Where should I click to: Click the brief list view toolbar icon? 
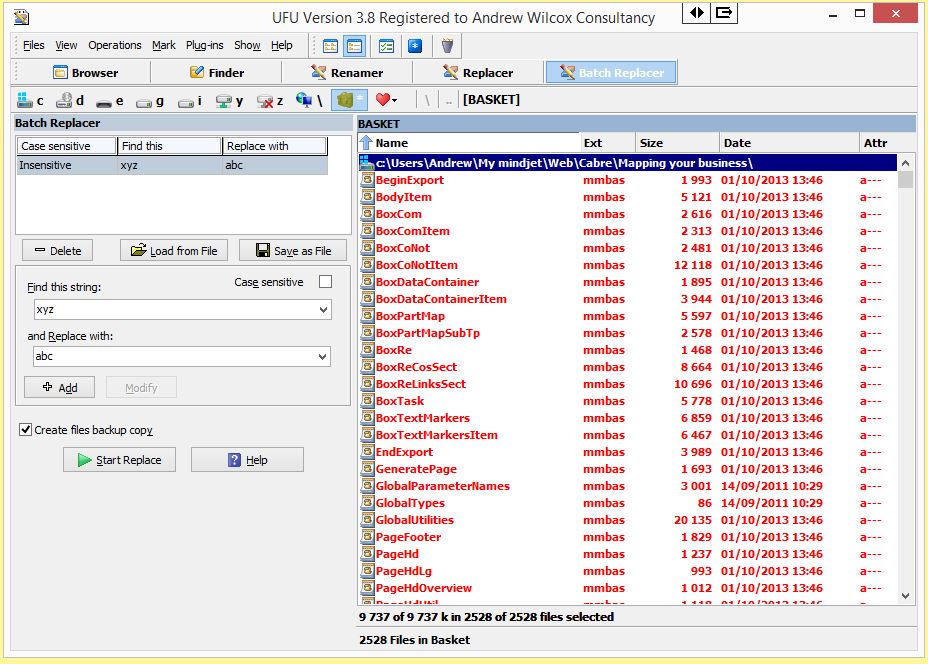(330, 46)
